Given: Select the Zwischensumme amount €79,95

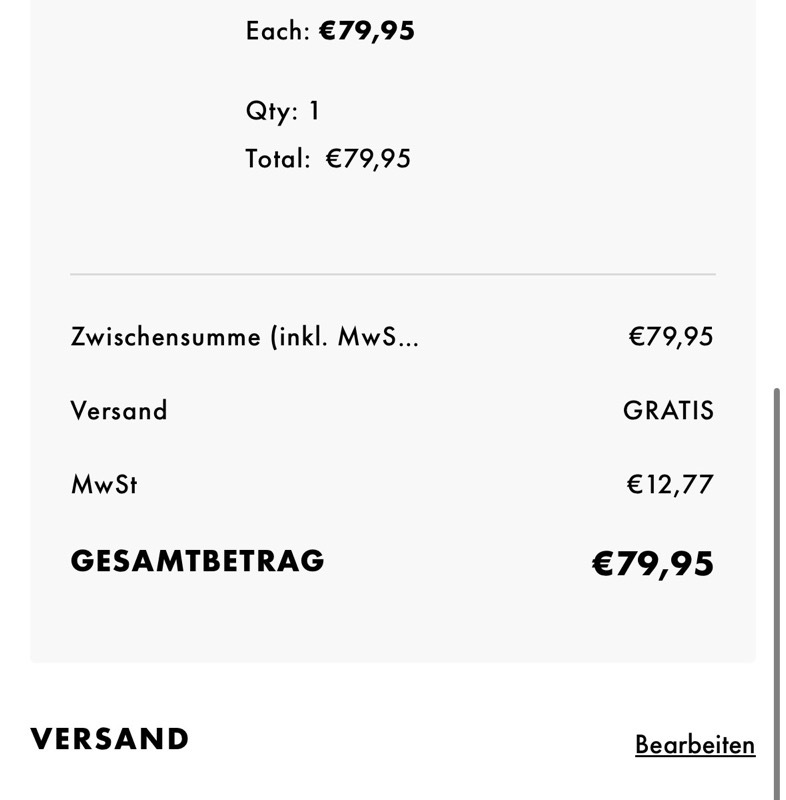Looking at the screenshot, I should [x=671, y=337].
